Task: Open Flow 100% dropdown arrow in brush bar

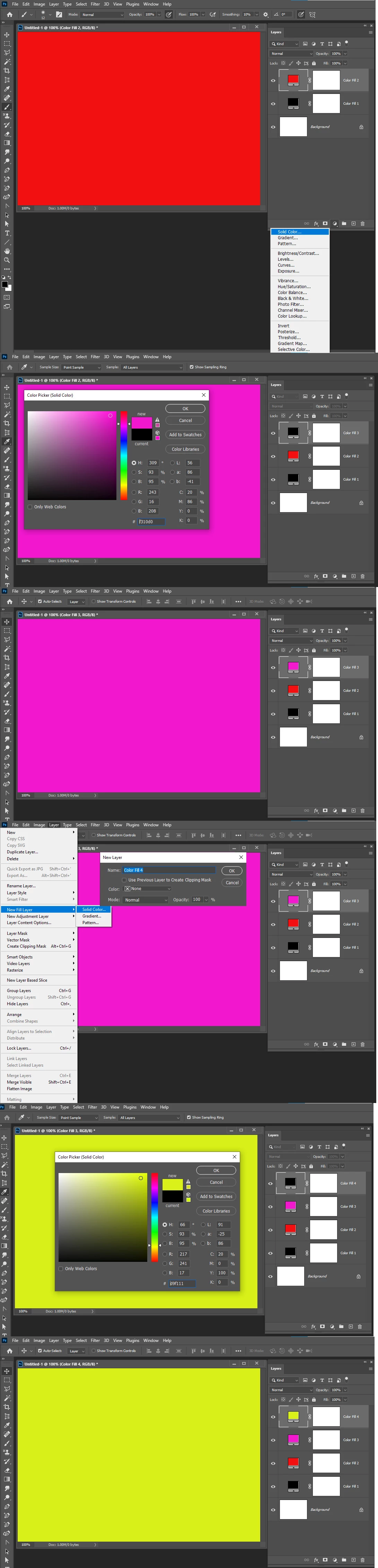Action: tap(203, 15)
